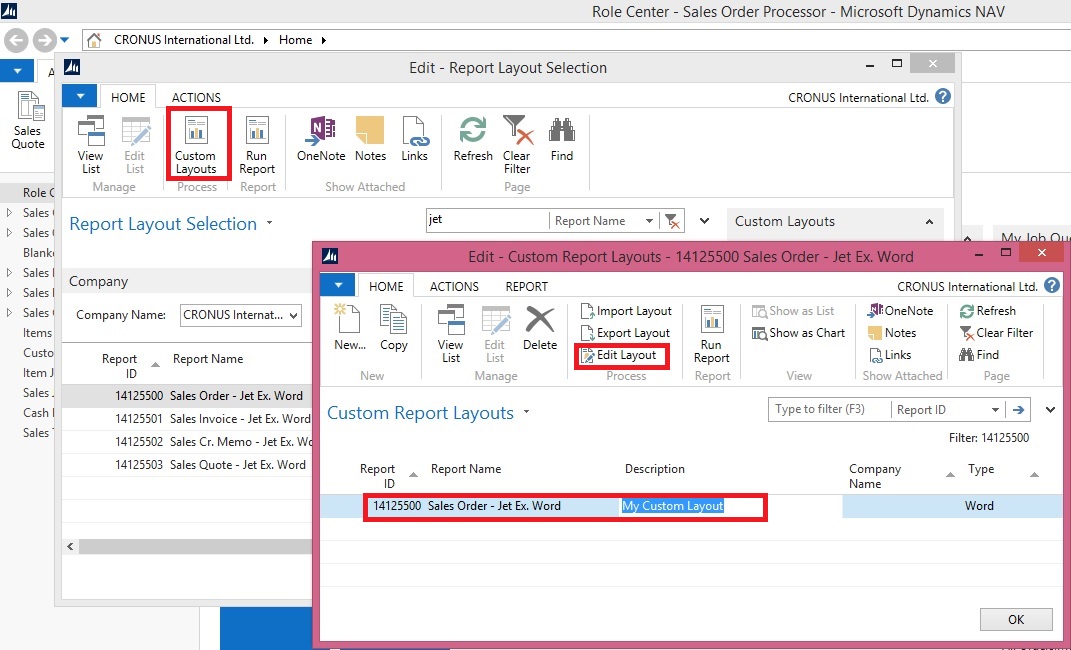Click Import Layout icon
This screenshot has width=1071, height=650.
pyautogui.click(x=587, y=311)
